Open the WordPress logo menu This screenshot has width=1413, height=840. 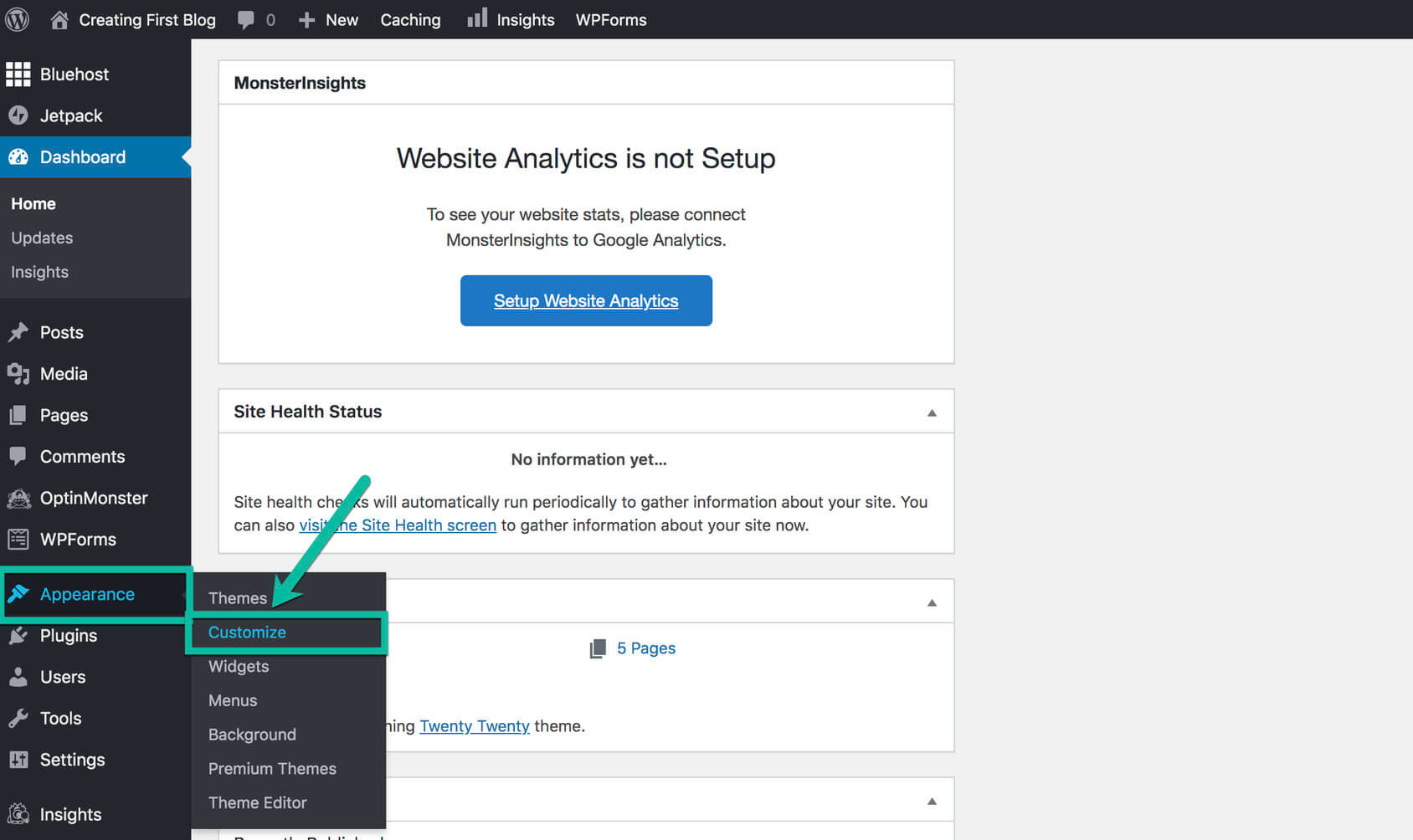pyautogui.click(x=17, y=18)
